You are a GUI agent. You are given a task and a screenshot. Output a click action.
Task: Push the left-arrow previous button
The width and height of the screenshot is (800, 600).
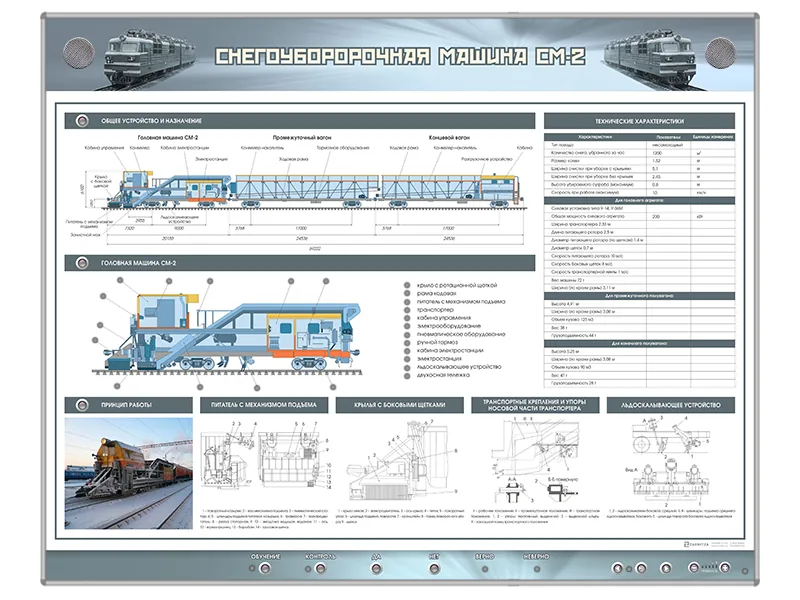tap(617, 568)
